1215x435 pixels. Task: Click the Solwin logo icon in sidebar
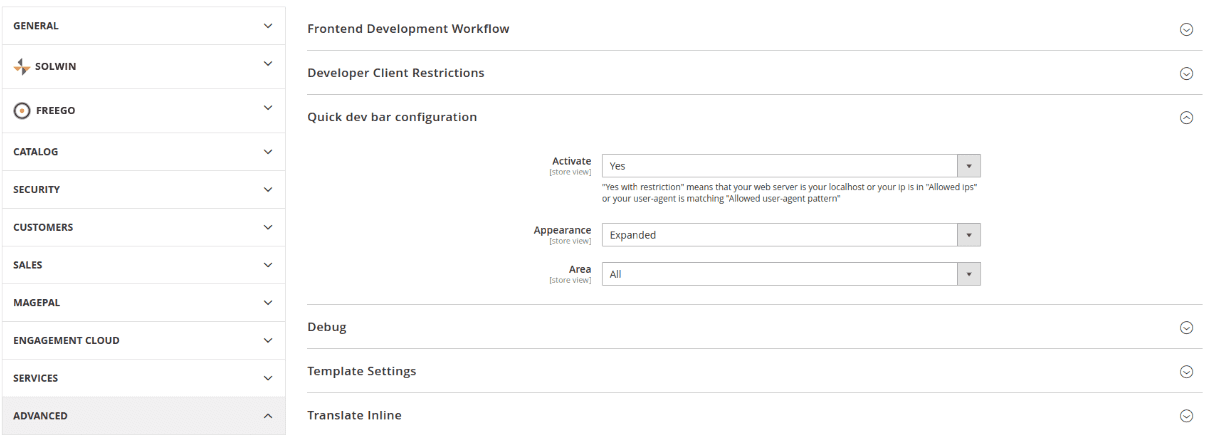pyautogui.click(x=22, y=67)
